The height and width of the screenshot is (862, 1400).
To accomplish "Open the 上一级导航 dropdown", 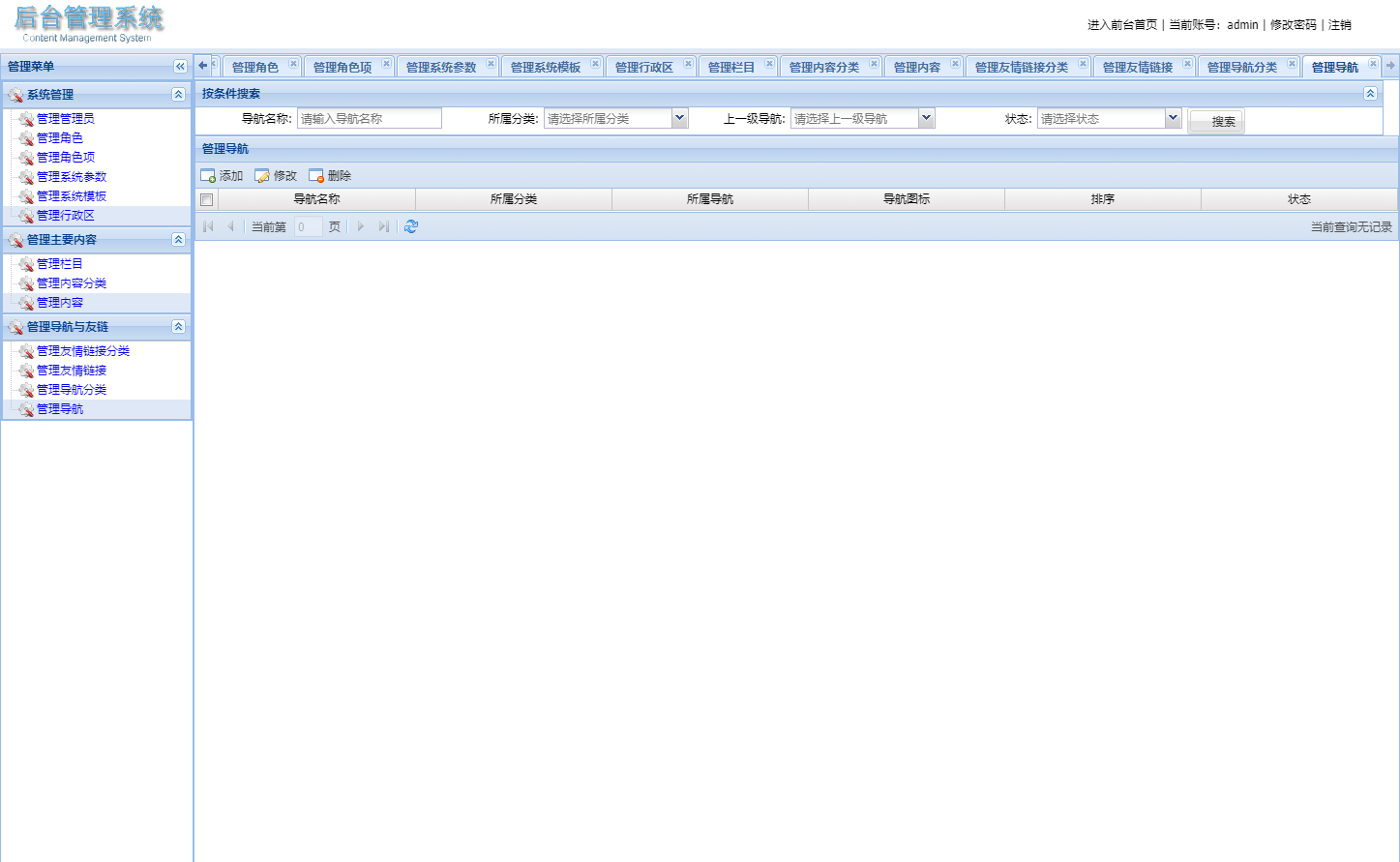I will (x=926, y=117).
